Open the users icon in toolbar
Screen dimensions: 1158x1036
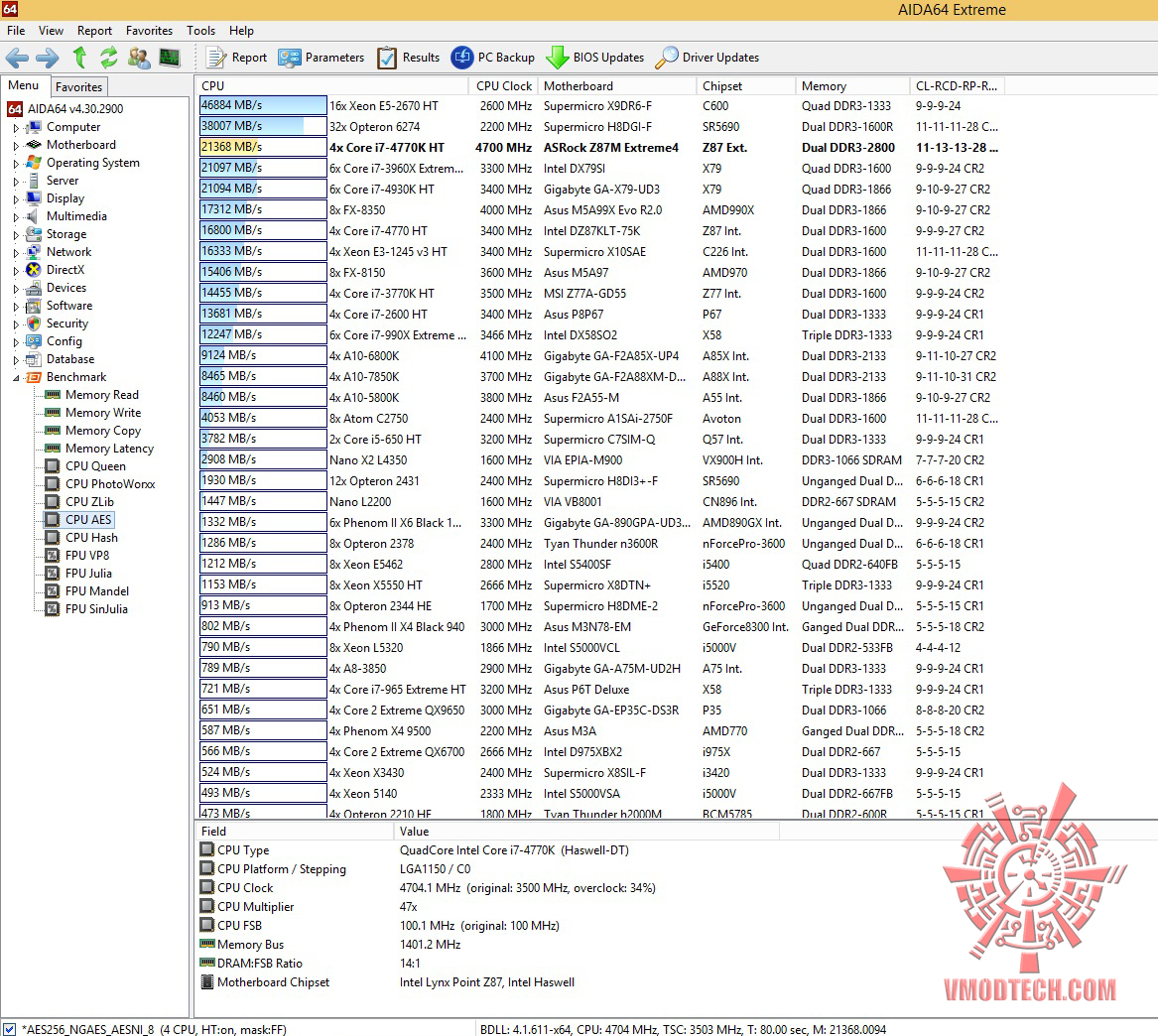click(139, 57)
